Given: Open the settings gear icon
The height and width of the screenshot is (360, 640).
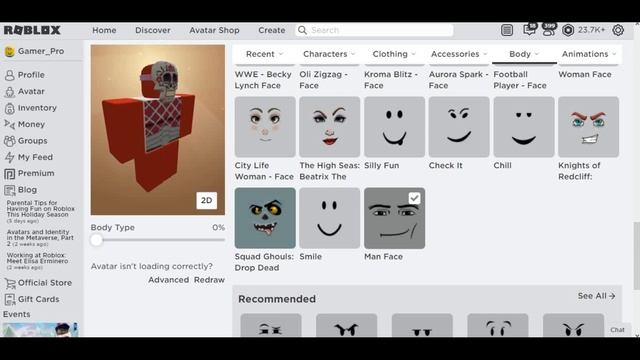Looking at the screenshot, I should [618, 30].
